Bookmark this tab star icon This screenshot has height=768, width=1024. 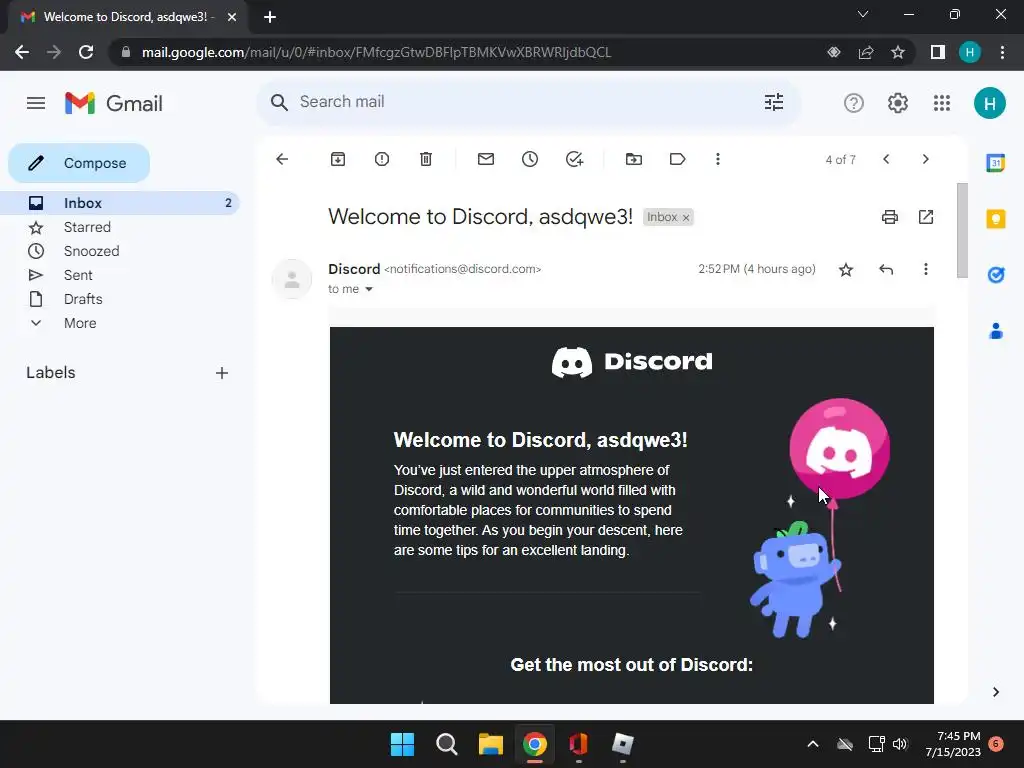pos(898,52)
